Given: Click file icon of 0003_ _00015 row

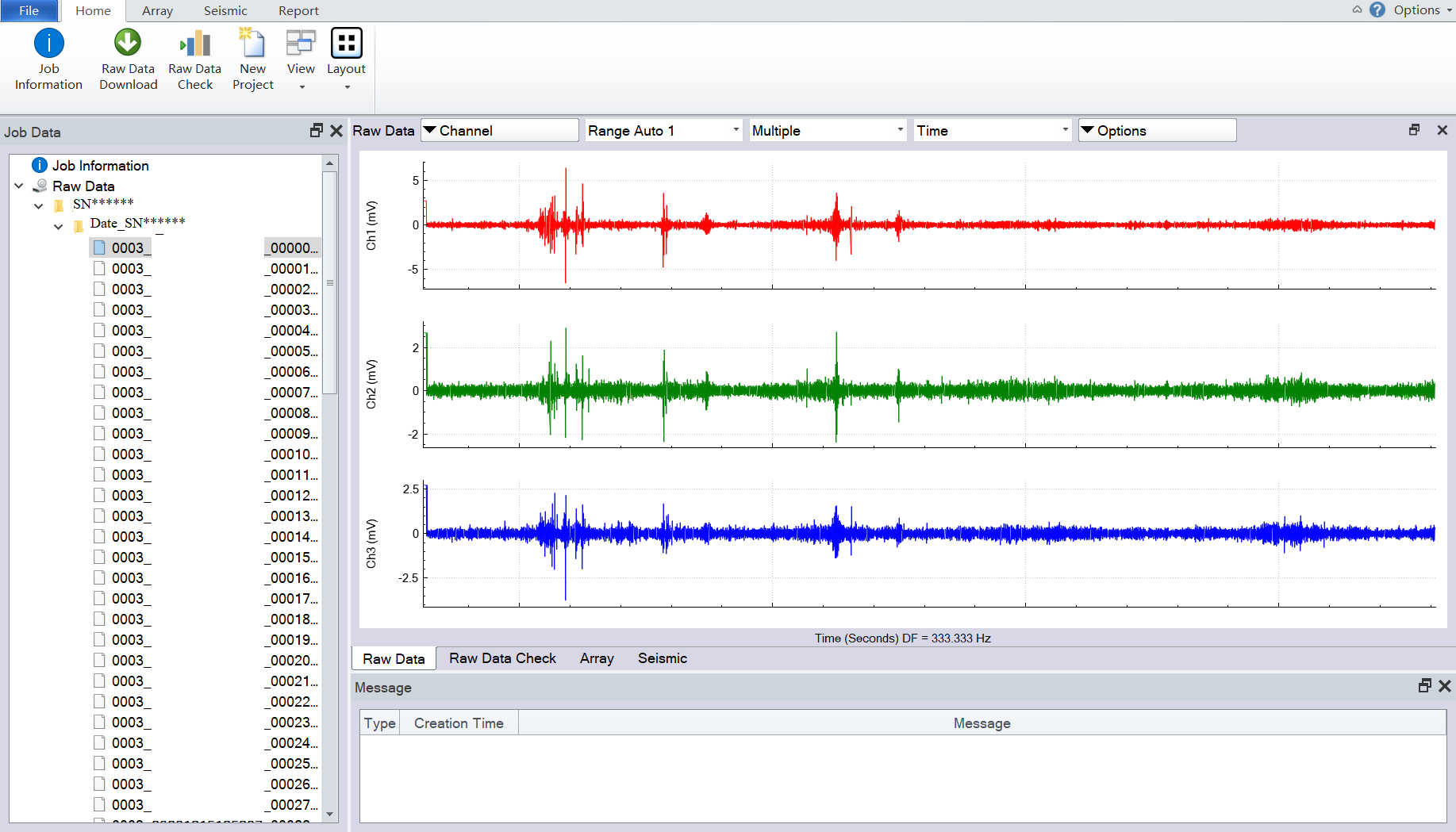Looking at the screenshot, I should 99,557.
